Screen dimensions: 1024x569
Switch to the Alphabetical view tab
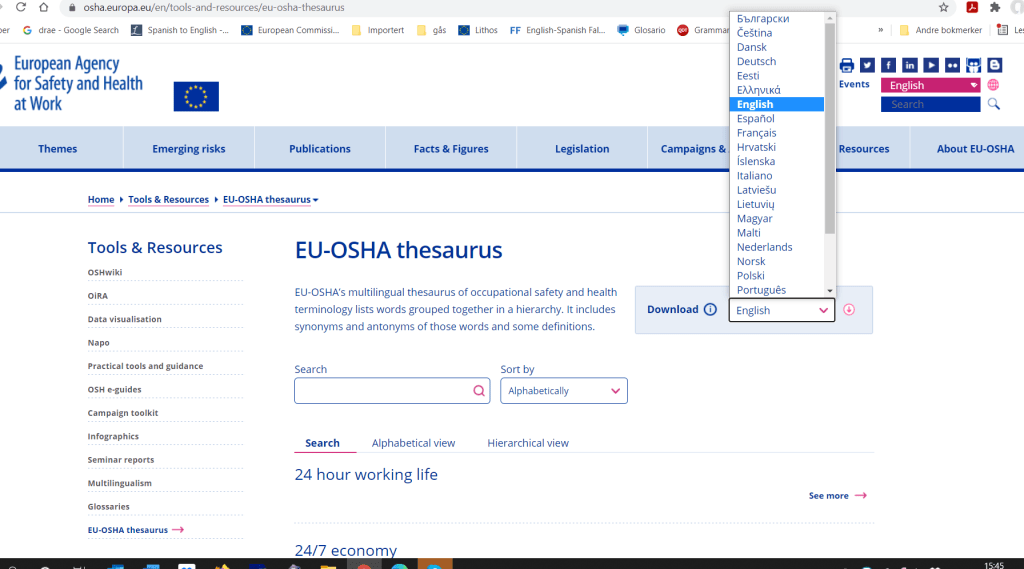click(x=413, y=443)
